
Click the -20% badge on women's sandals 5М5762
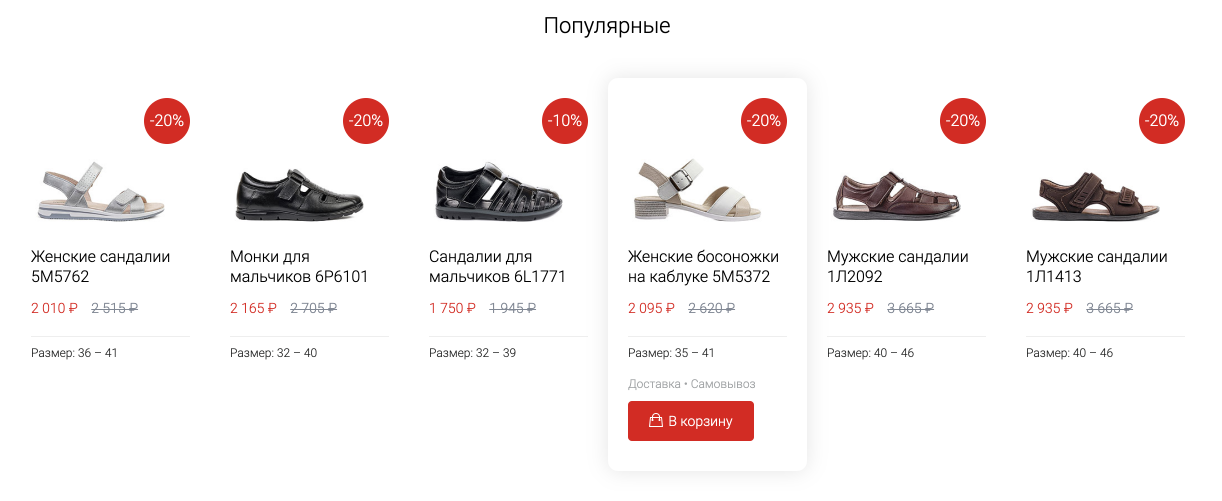(167, 121)
